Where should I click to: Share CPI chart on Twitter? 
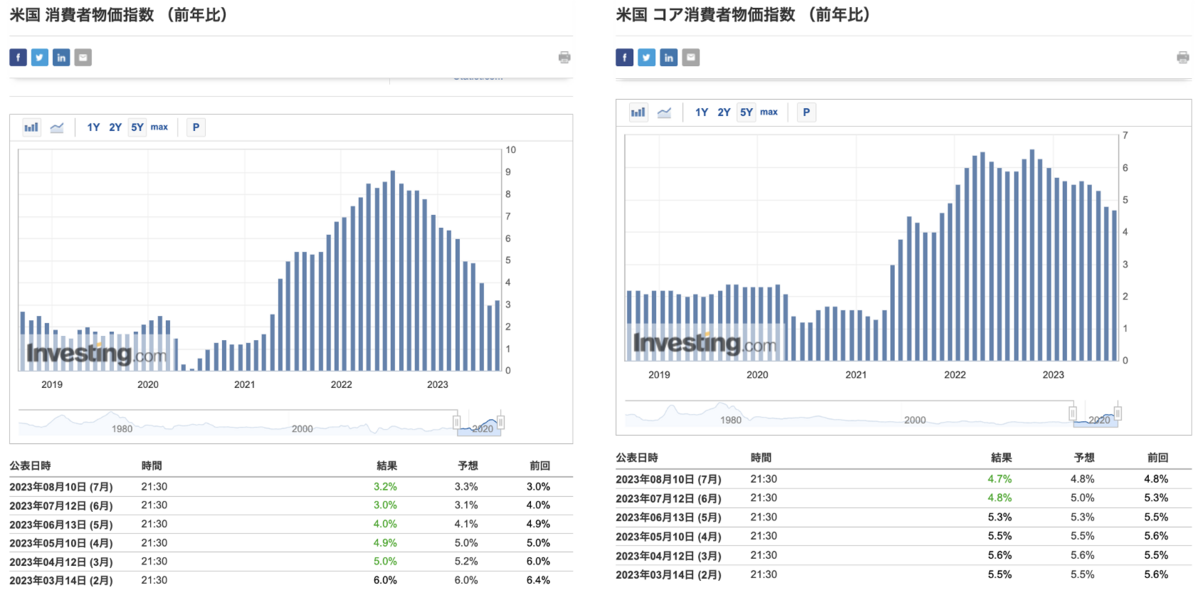click(40, 57)
